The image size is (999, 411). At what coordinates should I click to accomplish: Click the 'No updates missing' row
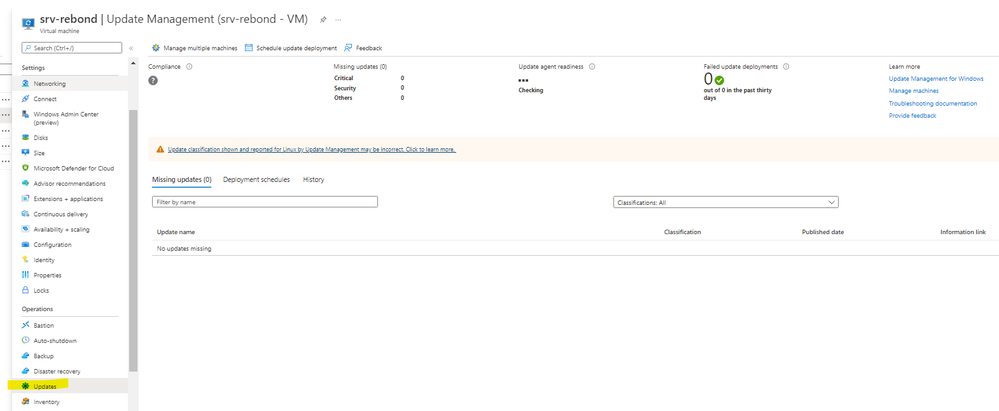coord(575,249)
